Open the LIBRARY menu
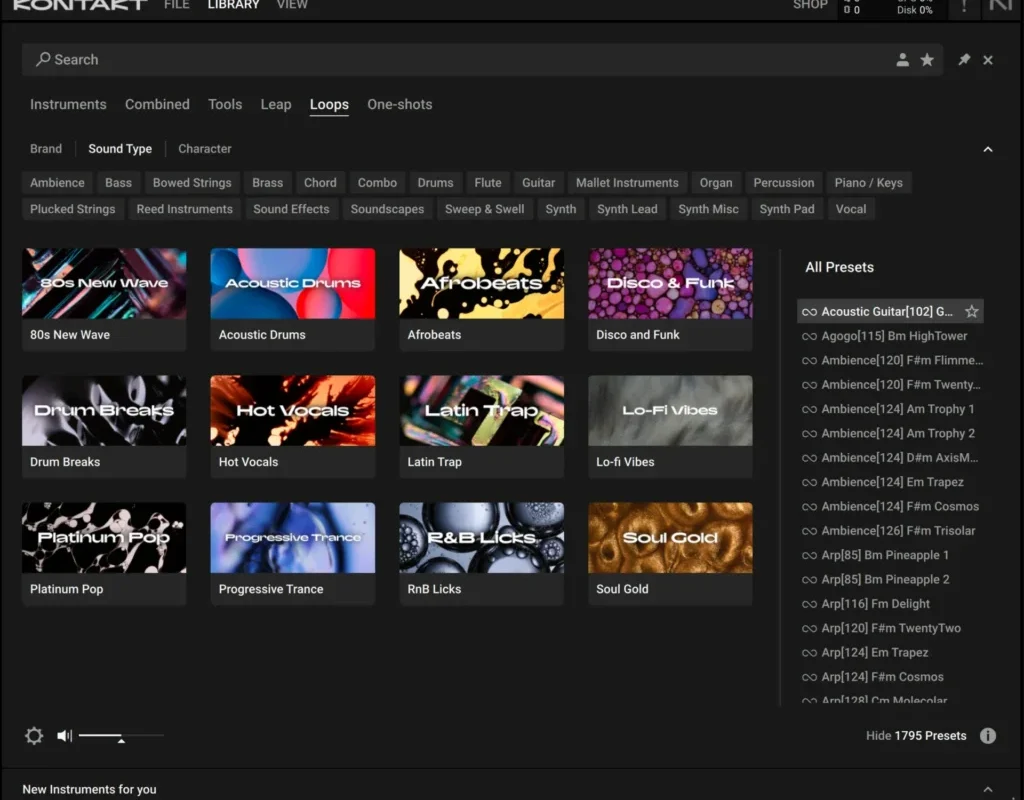 (233, 5)
